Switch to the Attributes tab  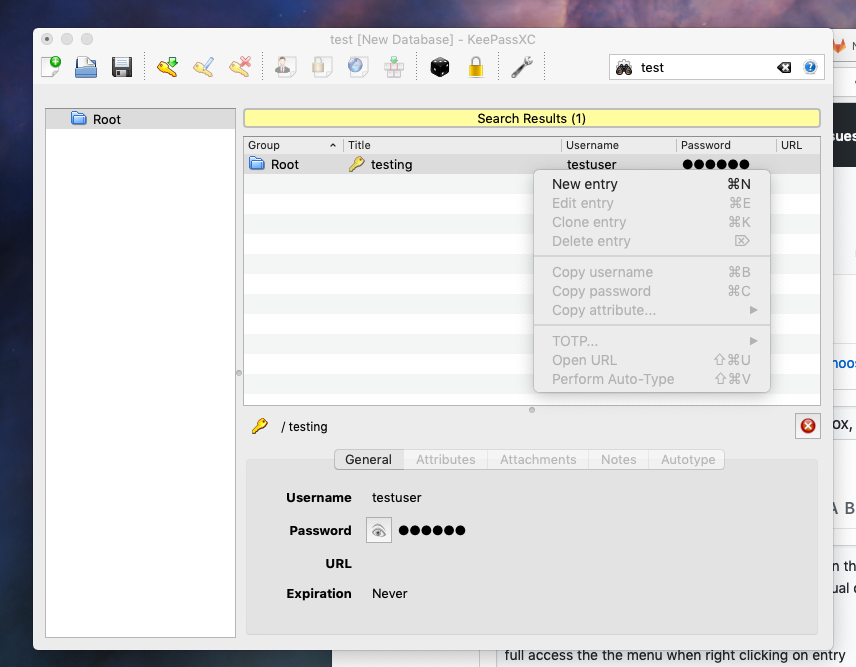point(445,459)
